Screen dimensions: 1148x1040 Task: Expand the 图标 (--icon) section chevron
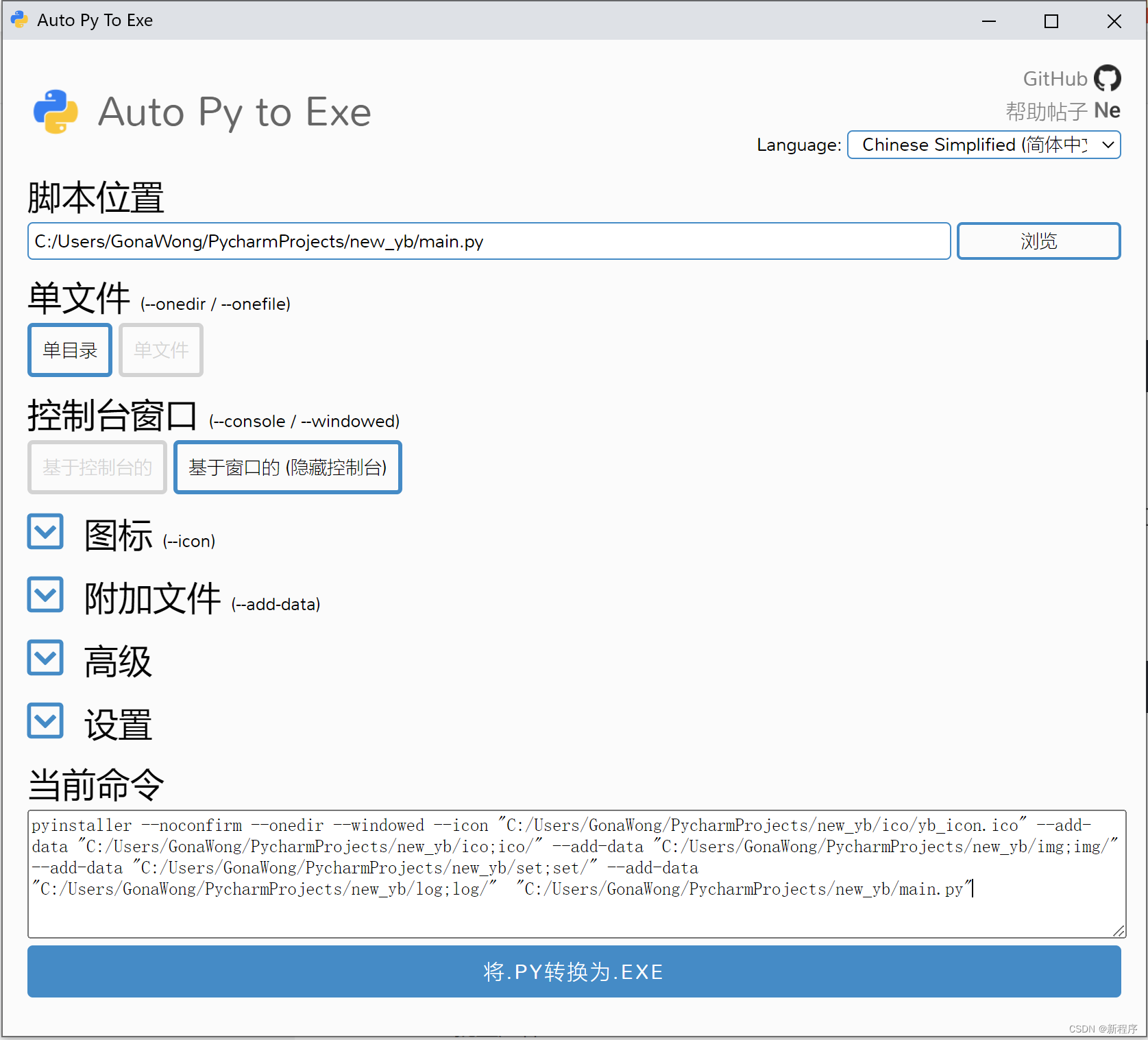point(45,532)
